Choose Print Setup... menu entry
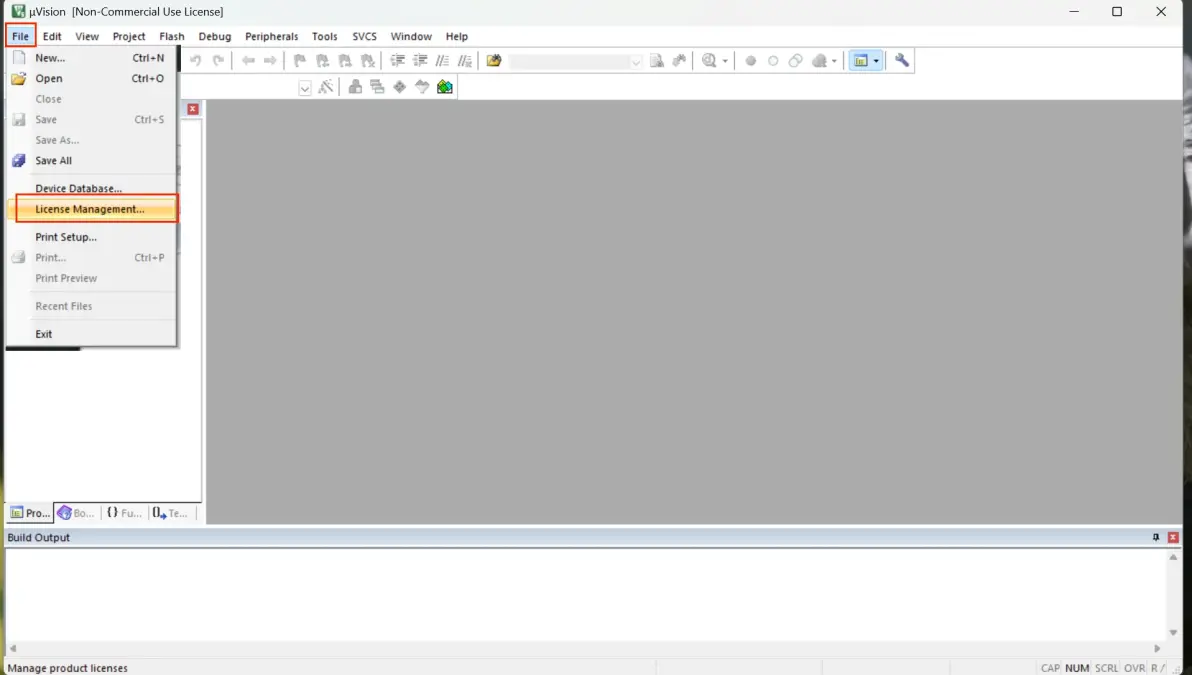This screenshot has width=1192, height=675. pos(91,237)
